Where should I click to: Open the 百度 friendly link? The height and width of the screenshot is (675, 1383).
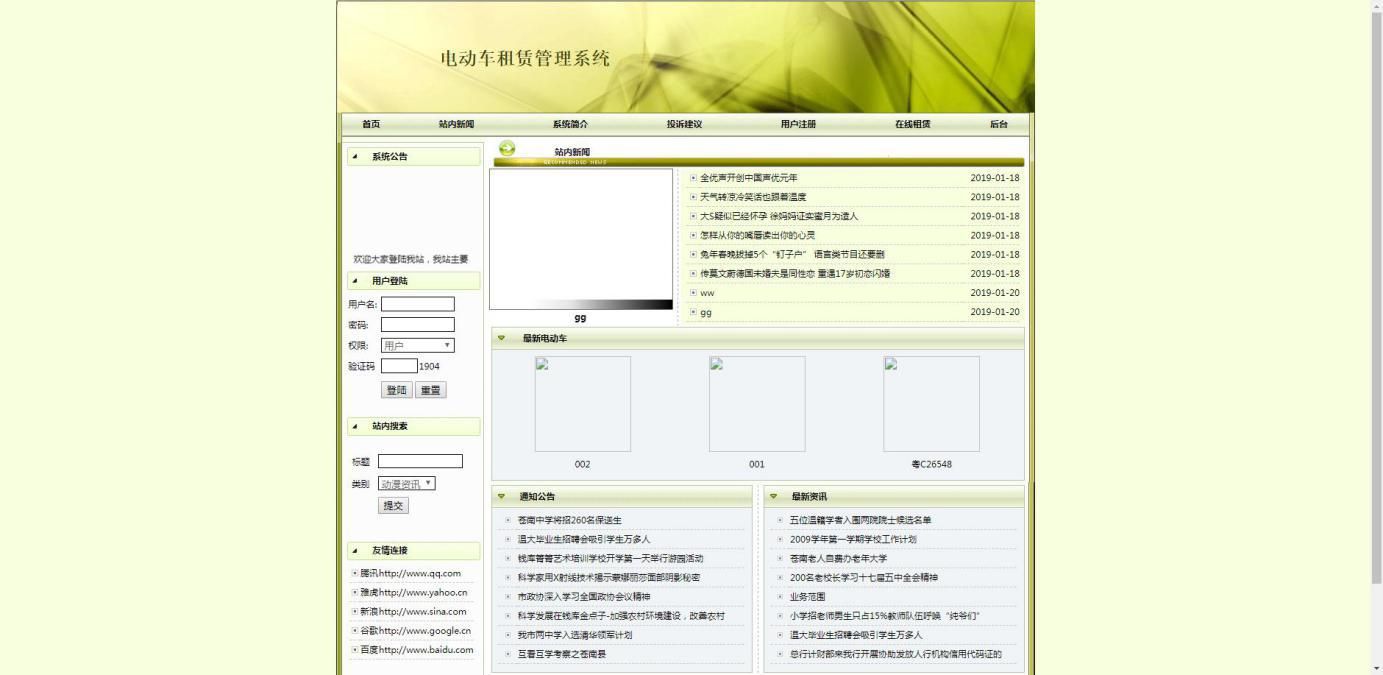[x=414, y=649]
